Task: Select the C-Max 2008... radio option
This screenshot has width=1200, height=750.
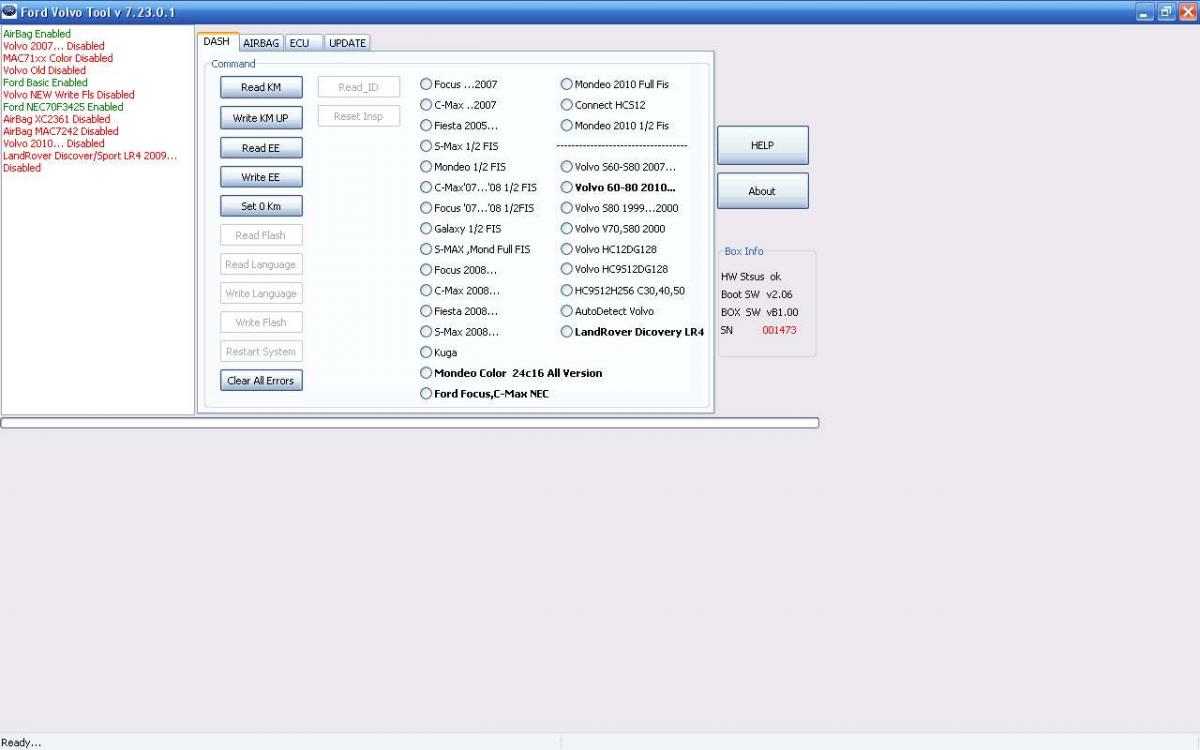Action: point(460,291)
